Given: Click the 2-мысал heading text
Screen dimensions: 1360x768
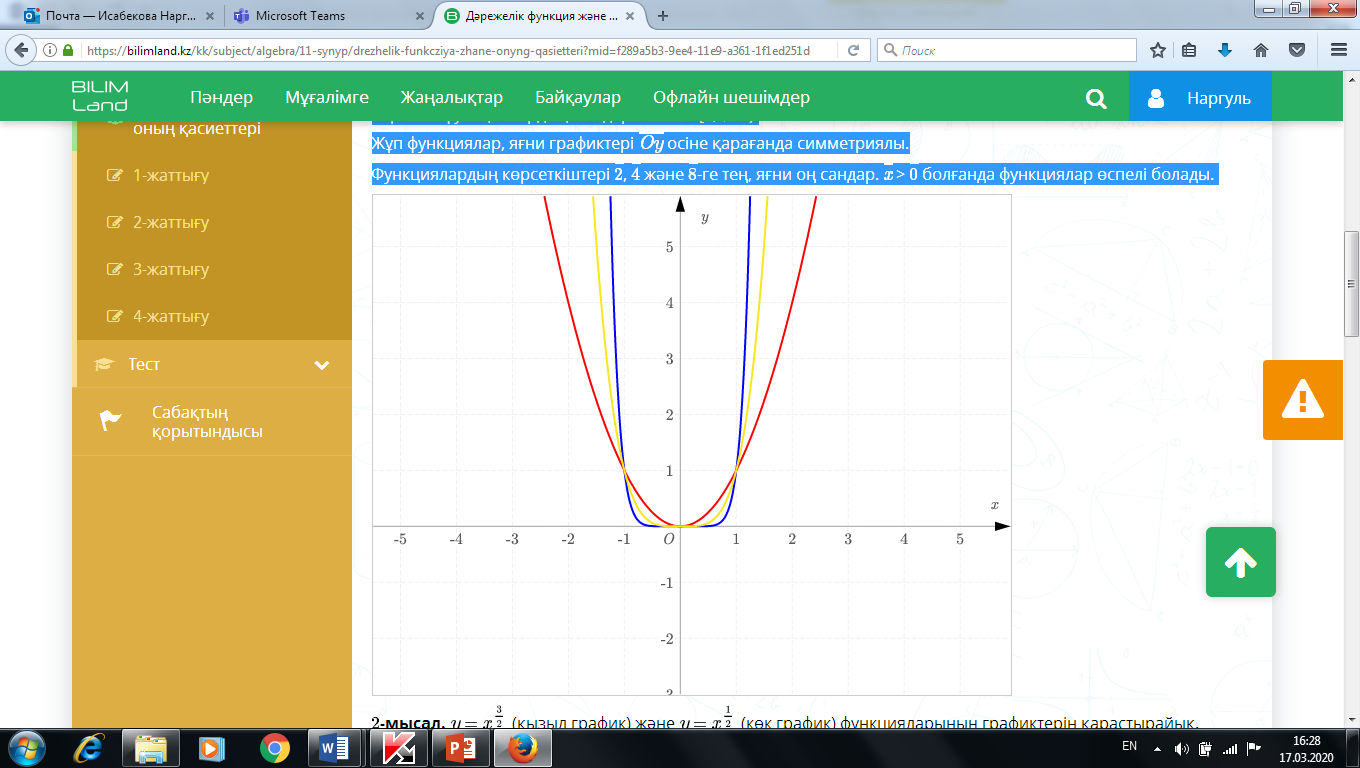Looking at the screenshot, I should pyautogui.click(x=406, y=723).
